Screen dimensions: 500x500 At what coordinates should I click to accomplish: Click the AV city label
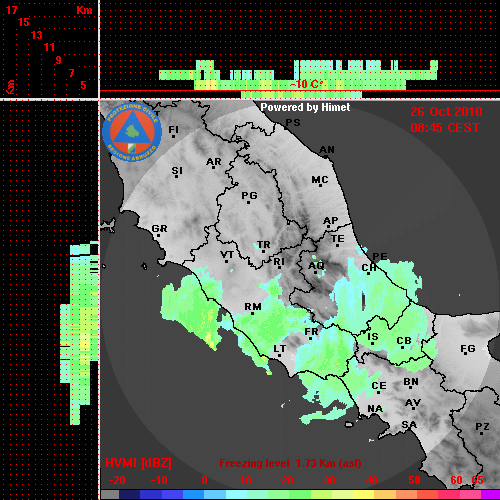point(413,403)
